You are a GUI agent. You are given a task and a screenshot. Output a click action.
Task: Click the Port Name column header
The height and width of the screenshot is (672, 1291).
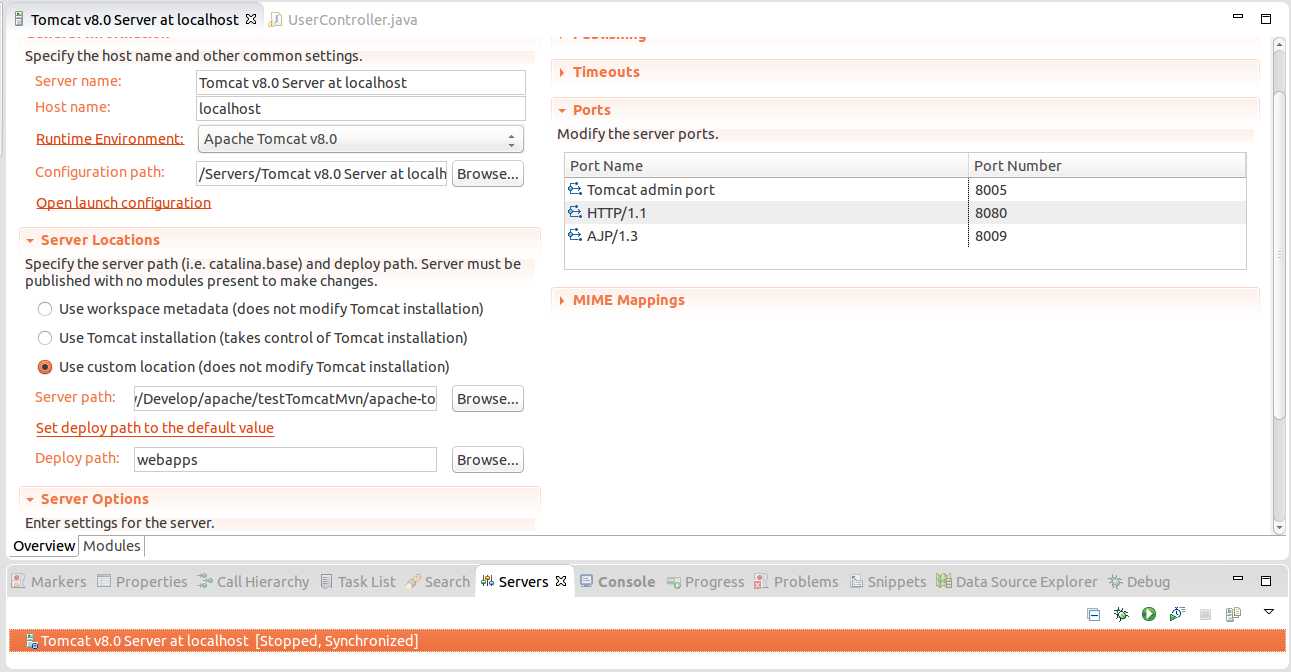767,166
